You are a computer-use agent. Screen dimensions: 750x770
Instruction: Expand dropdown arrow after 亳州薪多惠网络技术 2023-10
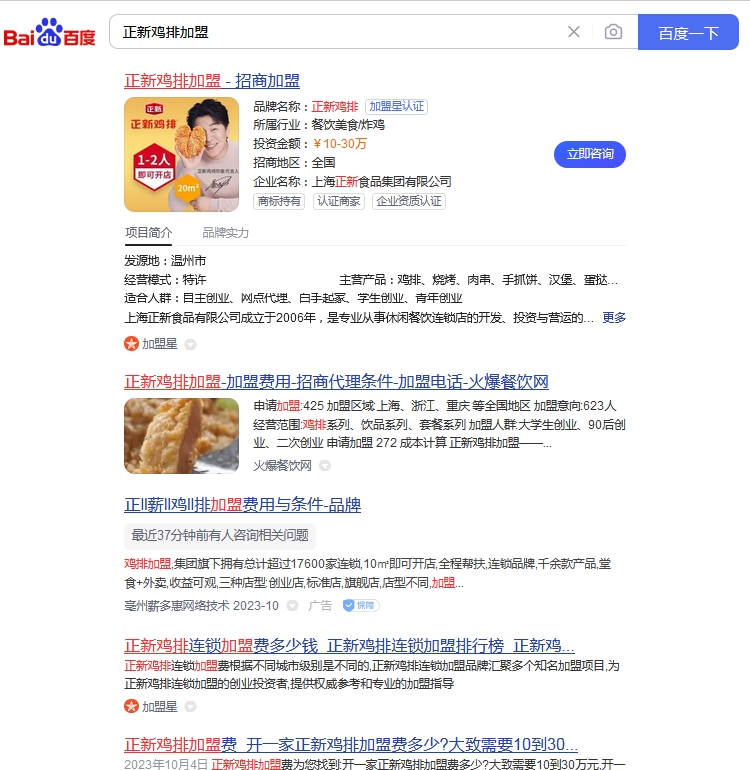(292, 605)
